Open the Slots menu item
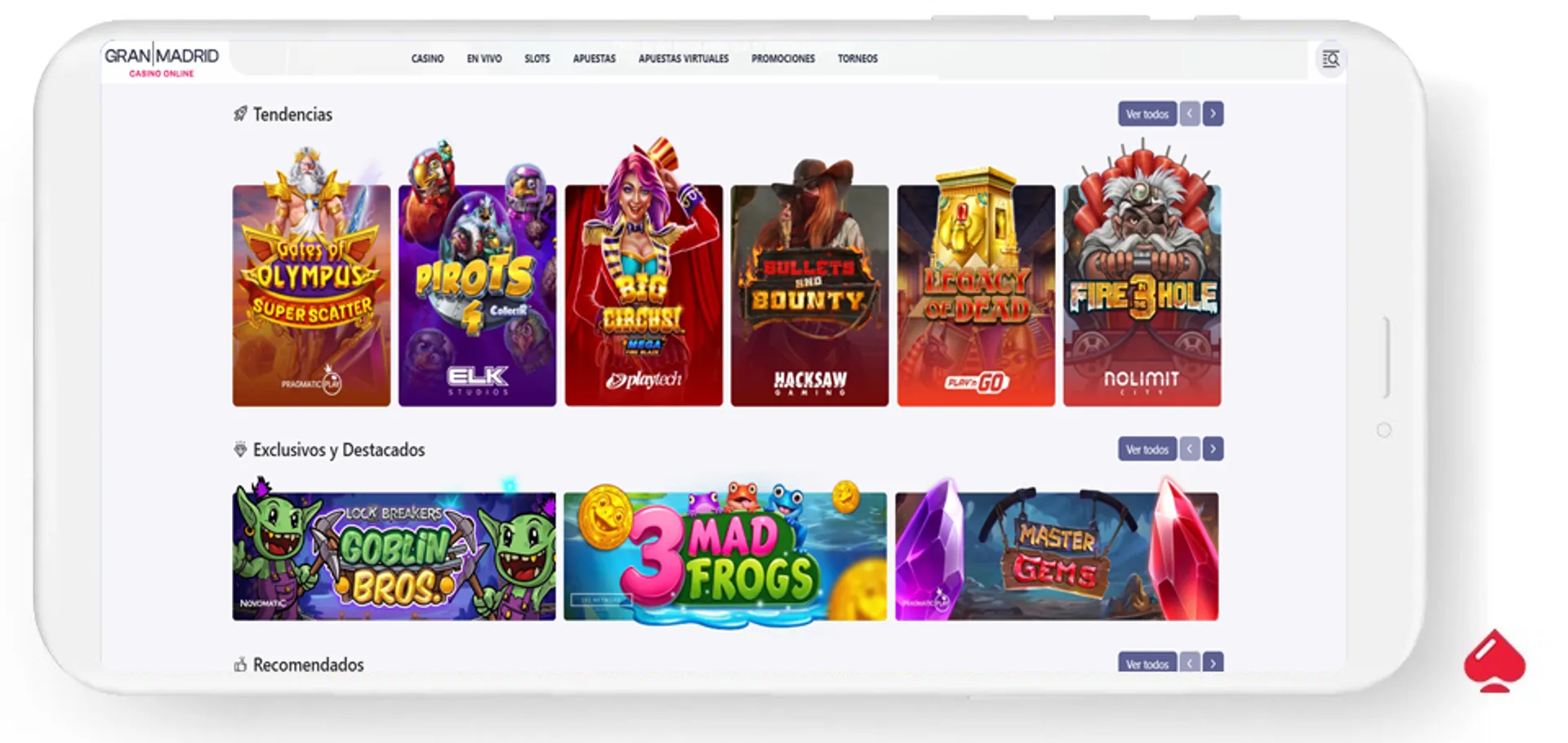Screen dimensions: 1568x743 point(537,59)
